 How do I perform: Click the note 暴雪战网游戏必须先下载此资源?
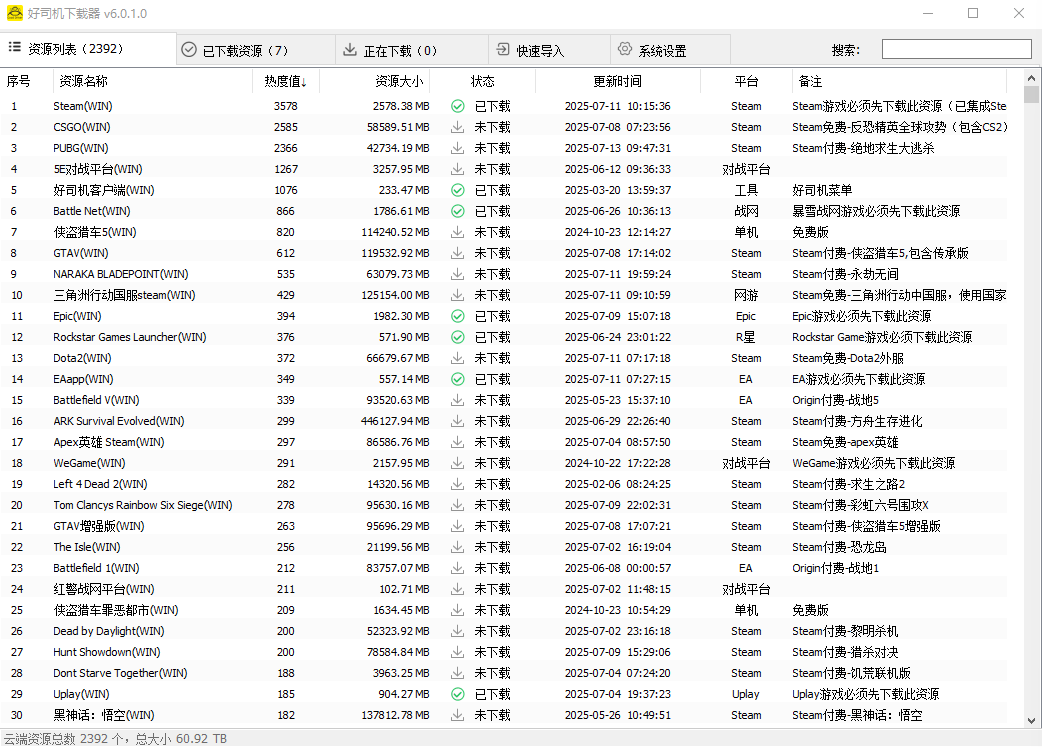point(876,211)
